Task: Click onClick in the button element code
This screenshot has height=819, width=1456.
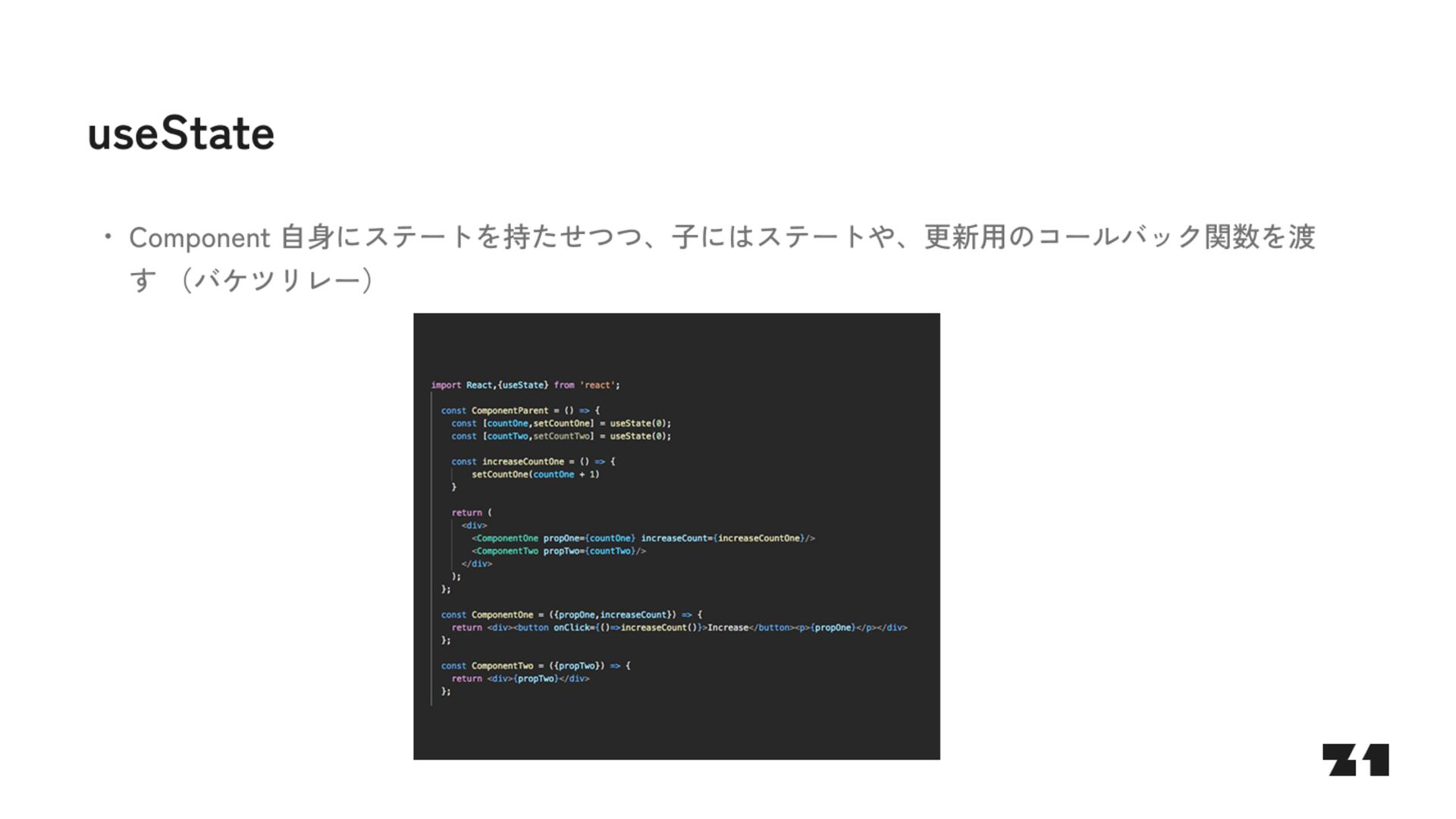Action: tap(572, 628)
